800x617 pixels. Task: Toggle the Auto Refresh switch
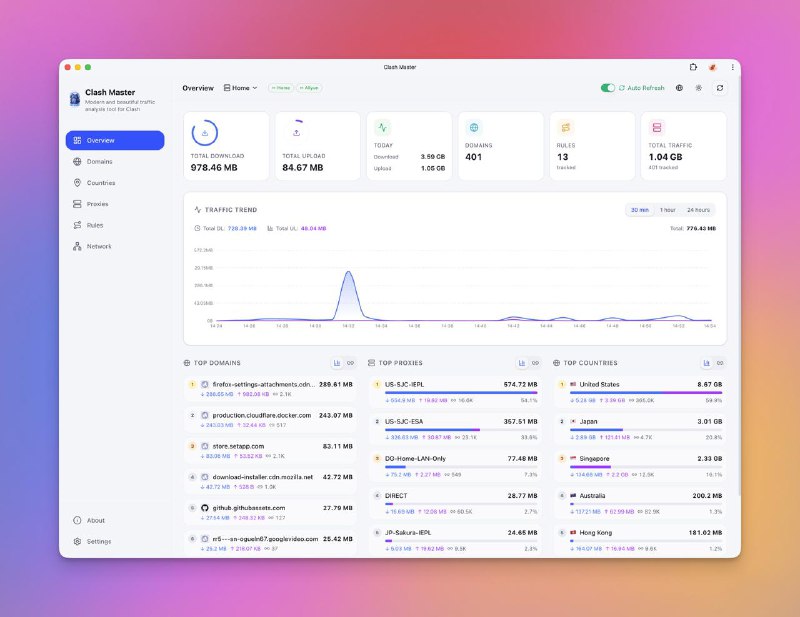(x=607, y=88)
